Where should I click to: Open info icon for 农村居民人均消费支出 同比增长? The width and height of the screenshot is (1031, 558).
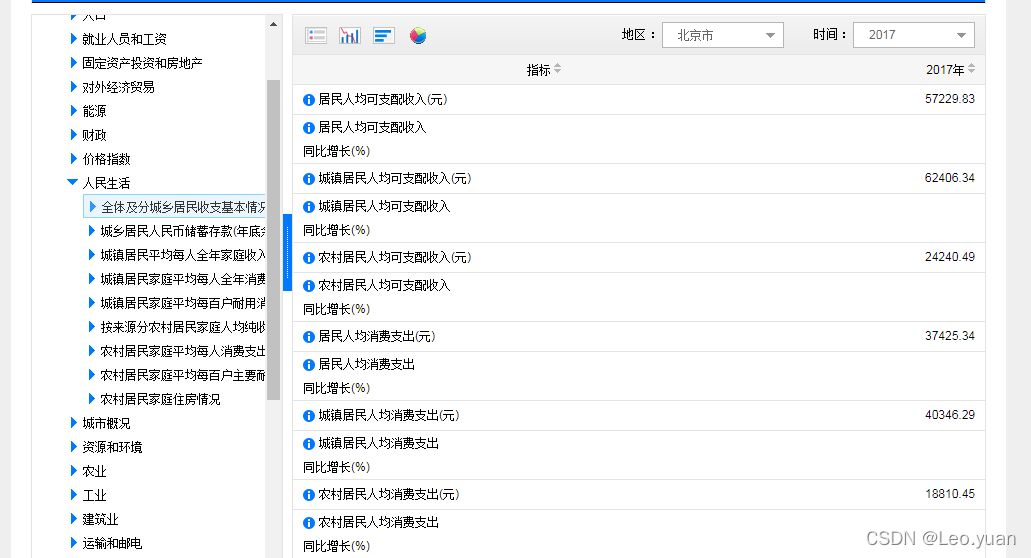coord(308,523)
